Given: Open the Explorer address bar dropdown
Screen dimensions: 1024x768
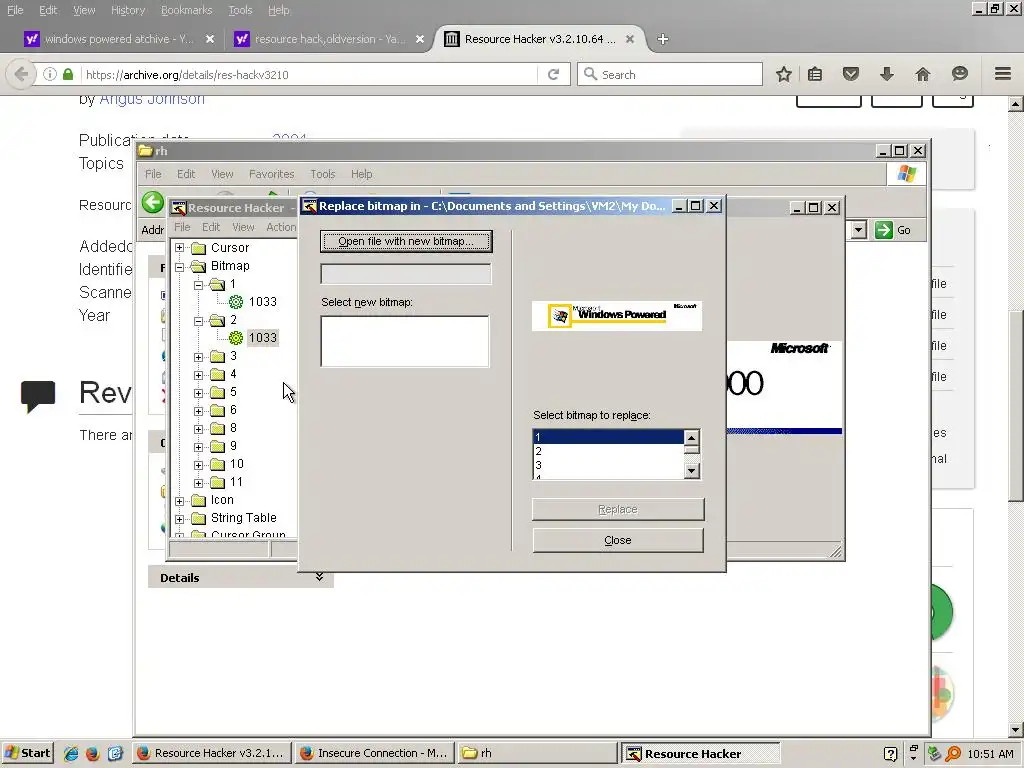Looking at the screenshot, I should 859,230.
